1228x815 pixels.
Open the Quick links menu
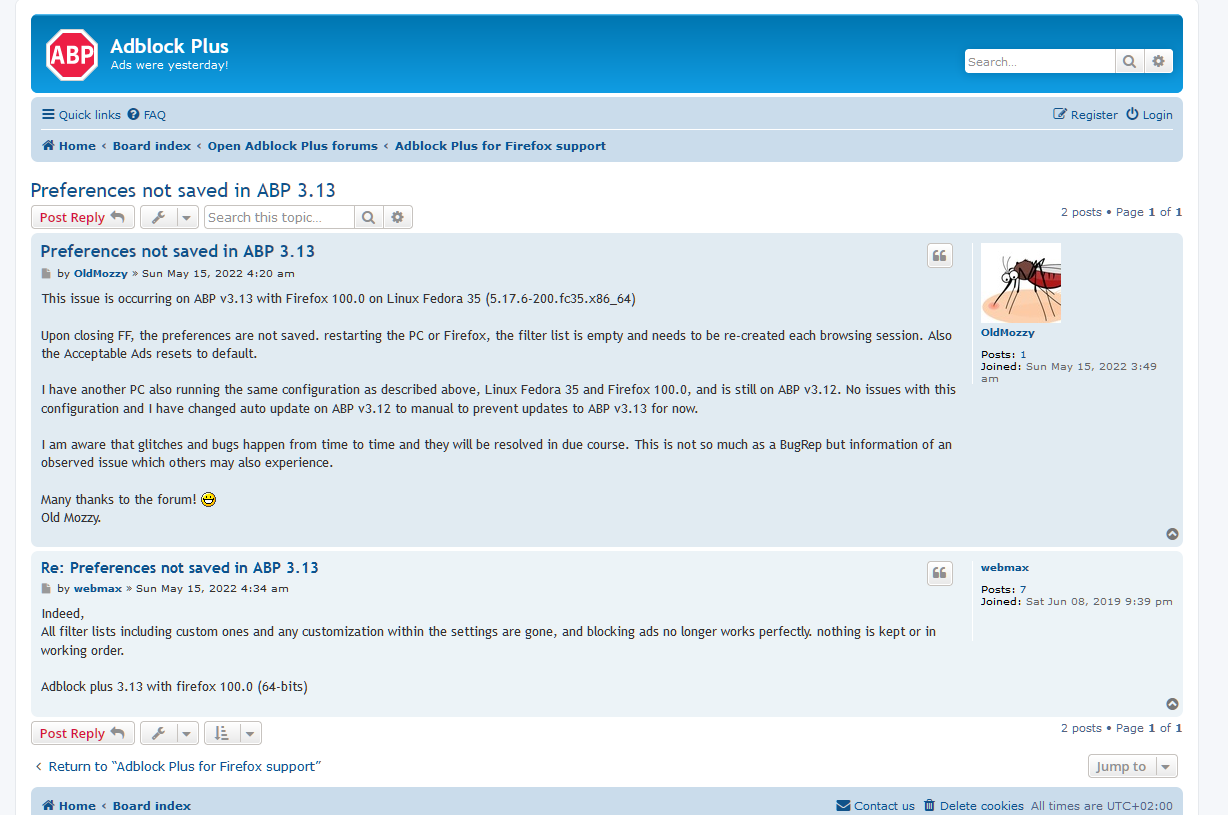(x=81, y=115)
